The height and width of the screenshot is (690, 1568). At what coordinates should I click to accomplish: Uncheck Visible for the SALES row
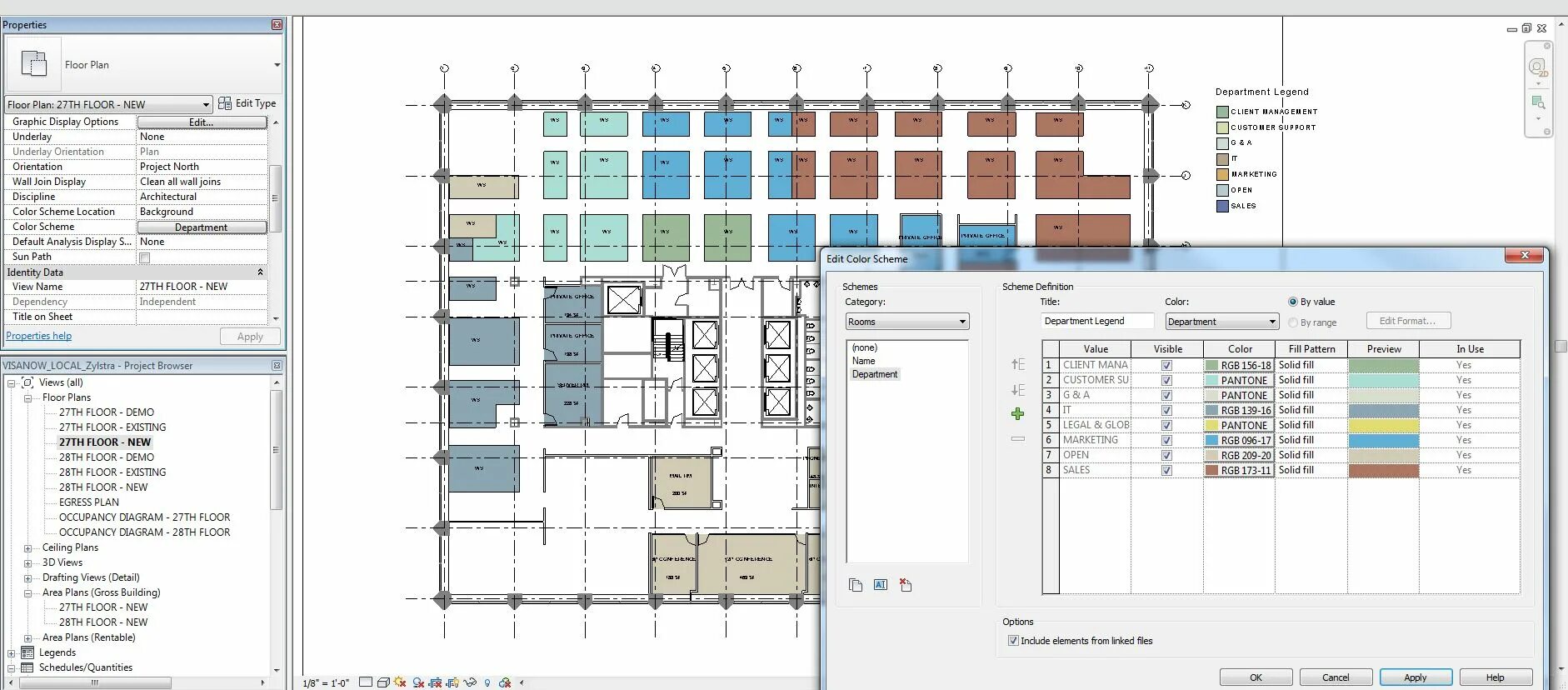coord(1166,470)
